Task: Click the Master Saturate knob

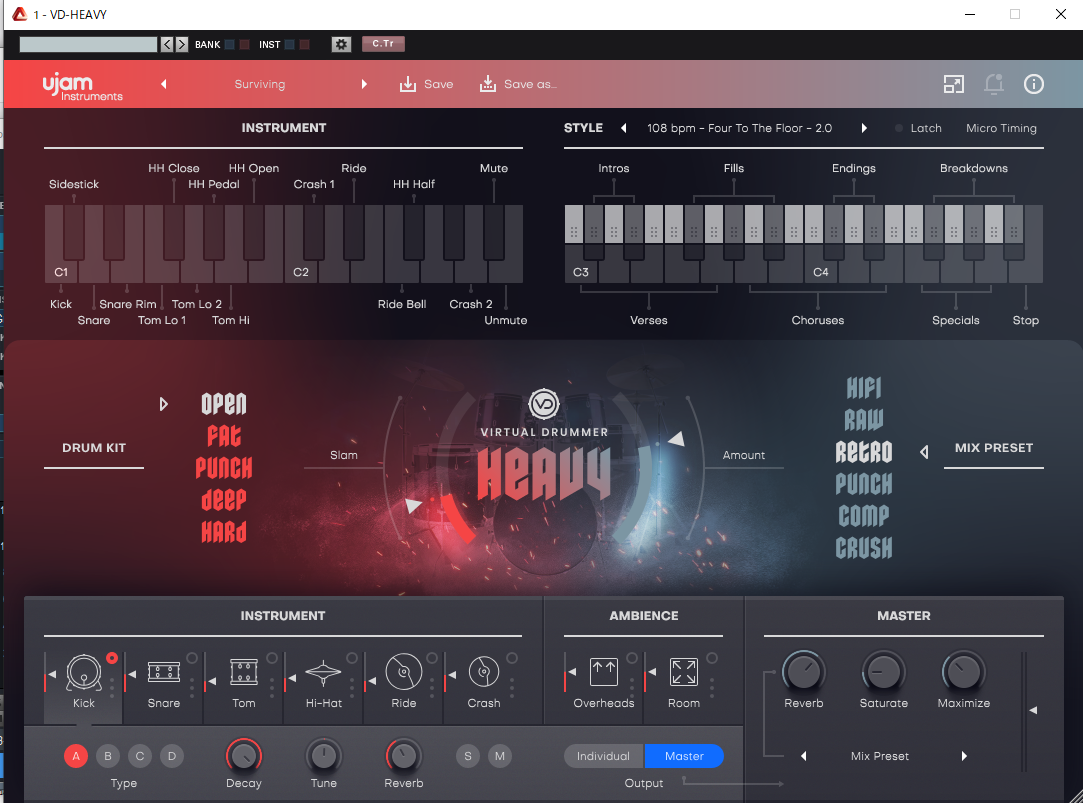Action: [x=883, y=670]
